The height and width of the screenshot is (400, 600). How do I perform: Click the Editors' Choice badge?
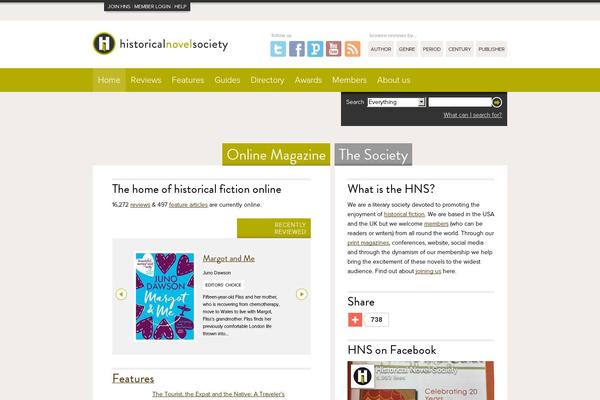pos(223,285)
